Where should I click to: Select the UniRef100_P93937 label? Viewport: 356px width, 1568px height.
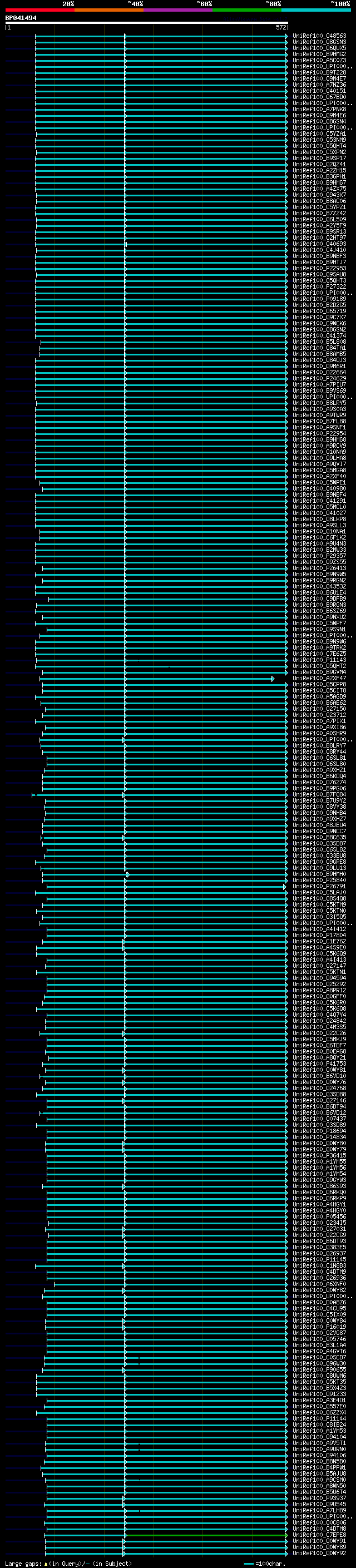pos(319,1498)
